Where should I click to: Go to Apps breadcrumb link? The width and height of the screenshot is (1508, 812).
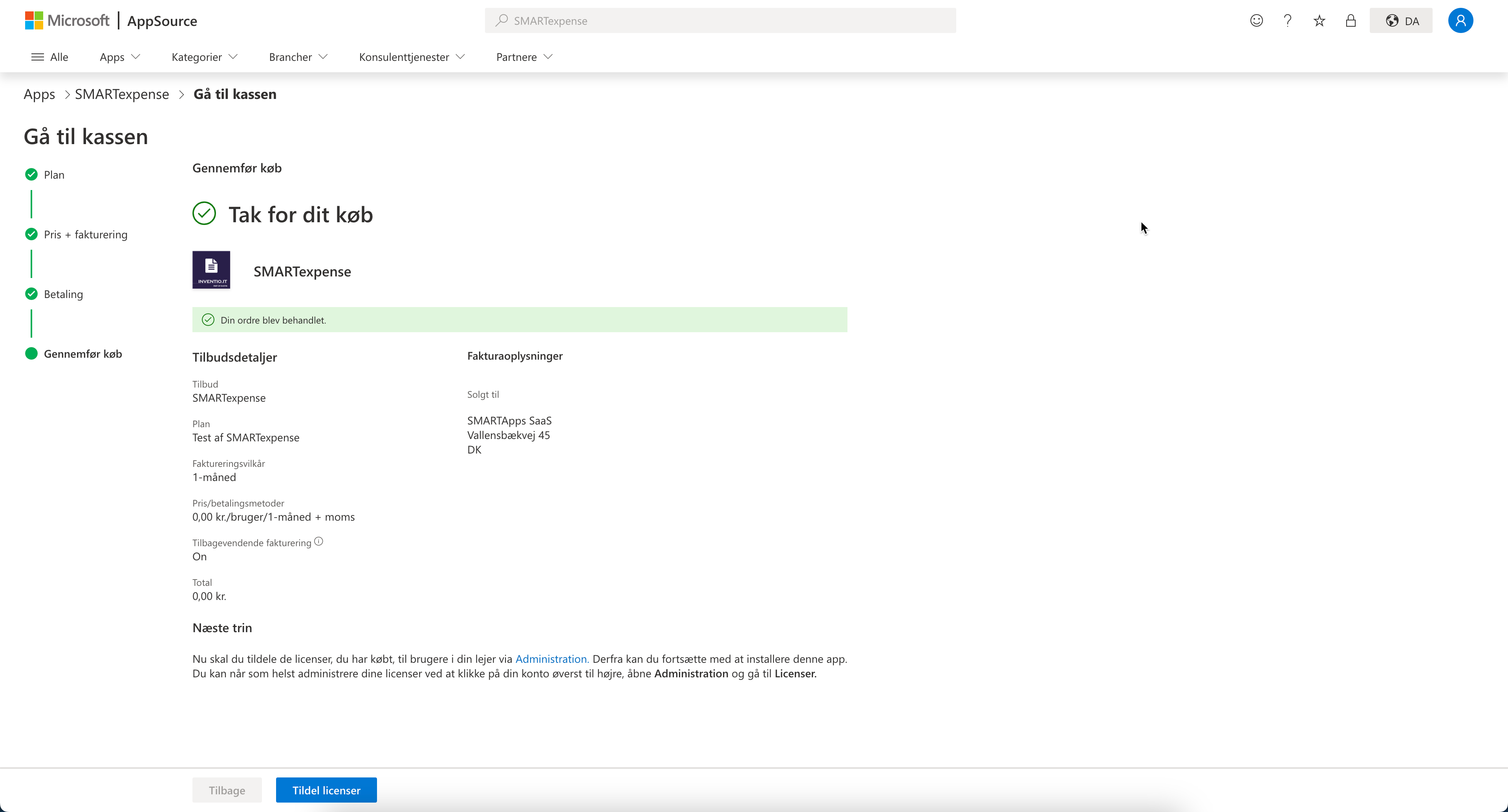click(39, 94)
